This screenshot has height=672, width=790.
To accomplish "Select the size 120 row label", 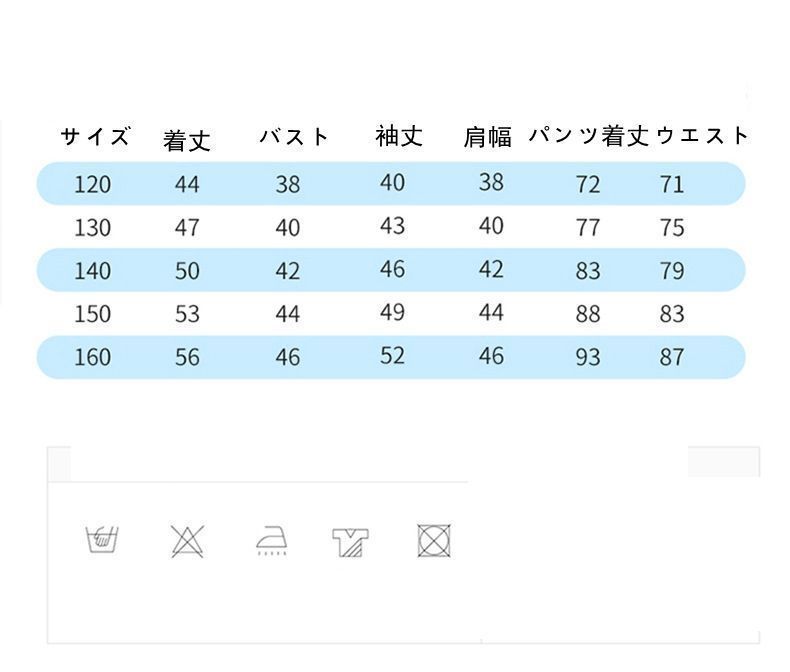I will point(93,184).
